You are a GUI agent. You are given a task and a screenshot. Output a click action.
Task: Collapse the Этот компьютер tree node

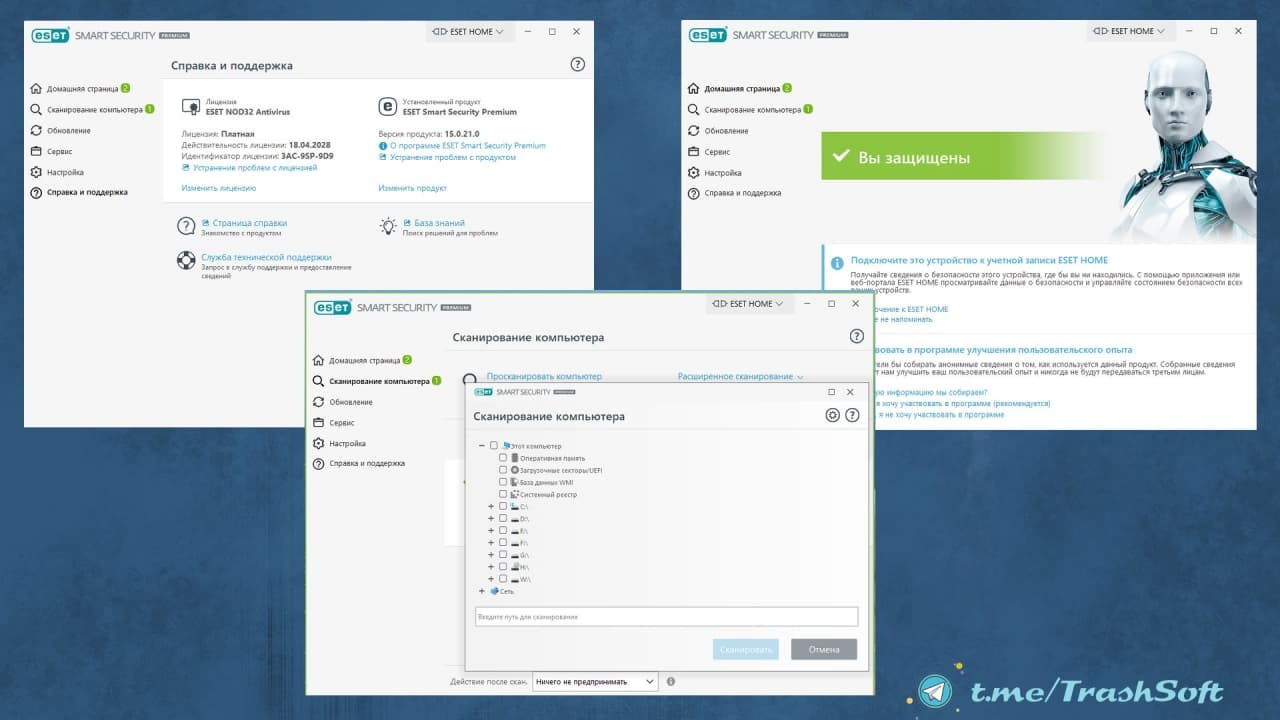pyautogui.click(x=482, y=446)
